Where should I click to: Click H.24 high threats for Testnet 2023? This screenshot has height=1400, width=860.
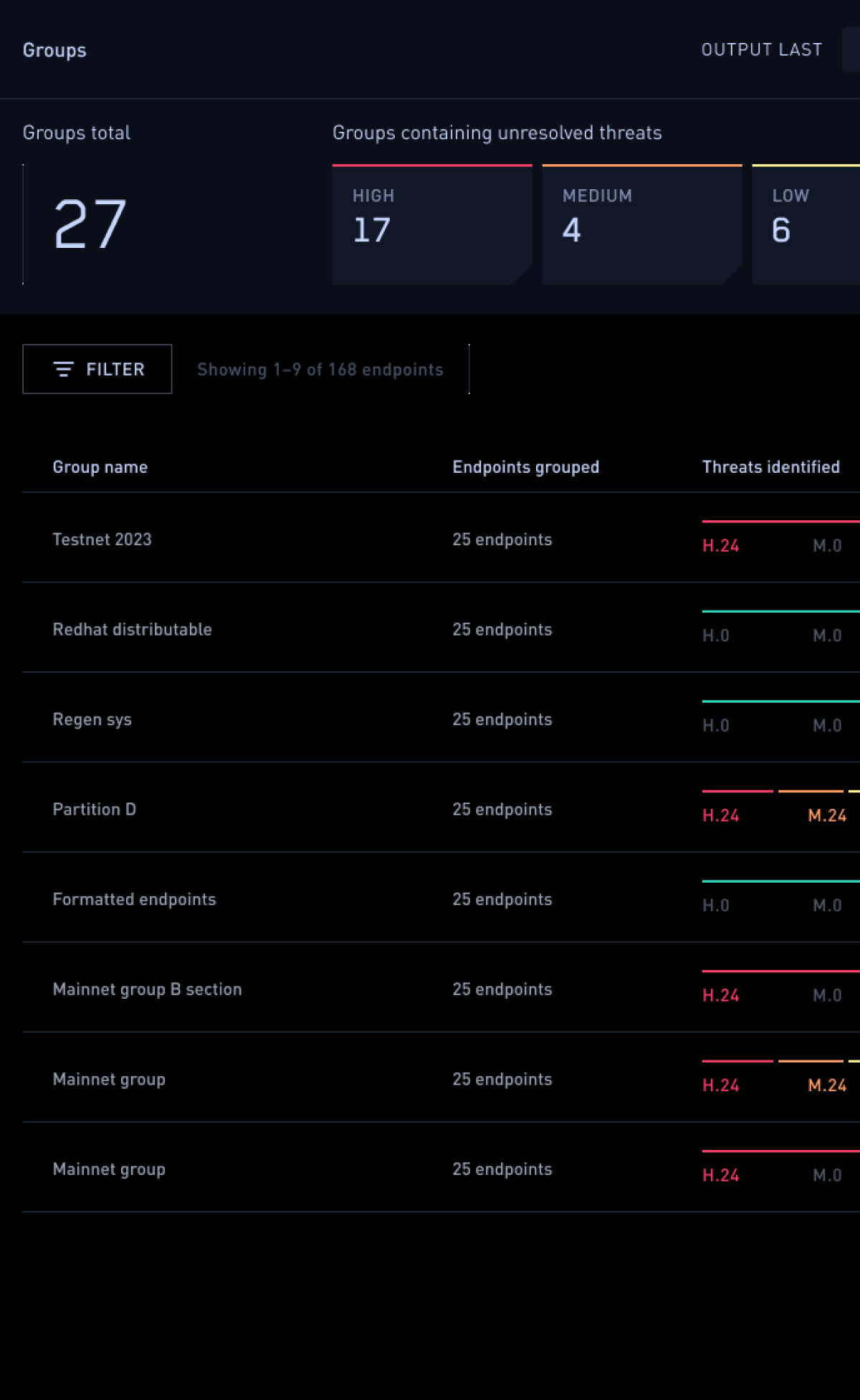click(720, 546)
